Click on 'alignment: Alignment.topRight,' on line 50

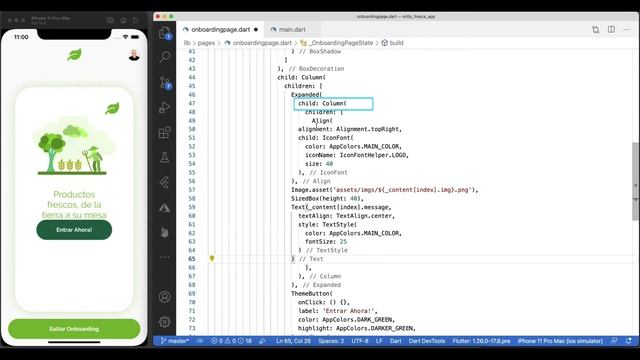350,129
